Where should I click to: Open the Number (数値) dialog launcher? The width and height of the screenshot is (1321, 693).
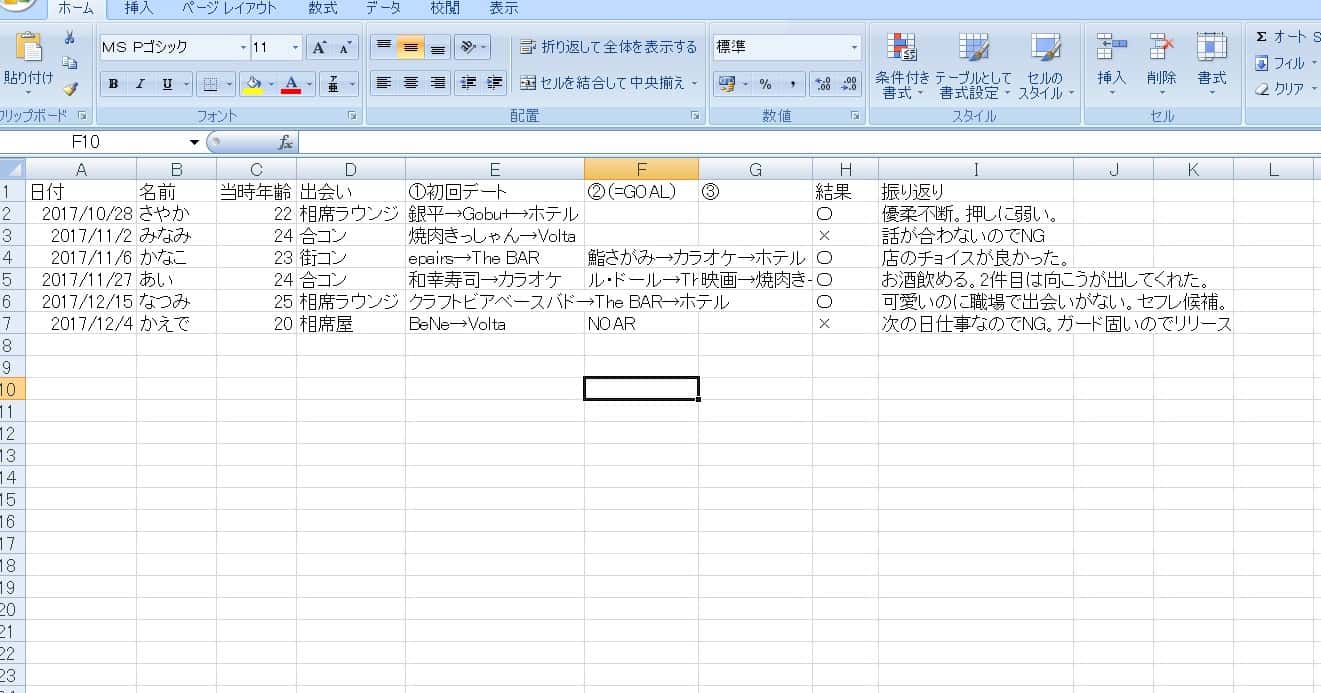point(855,116)
